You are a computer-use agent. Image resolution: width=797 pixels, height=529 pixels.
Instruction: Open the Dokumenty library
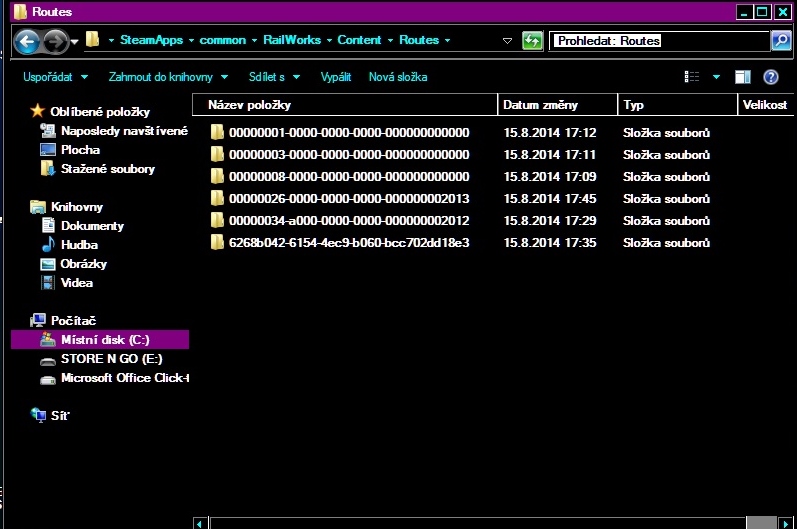[92, 226]
